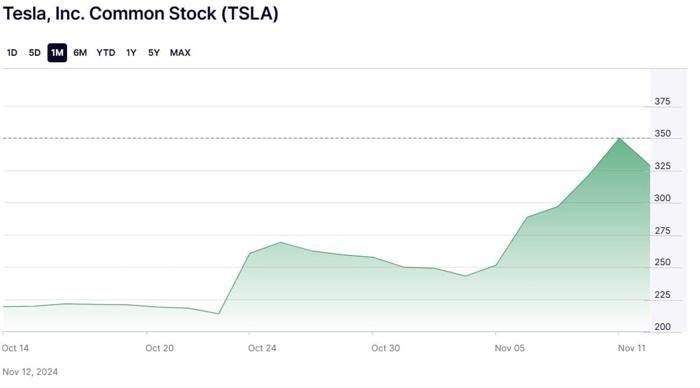Switch to the 5D time range
This screenshot has height=388, width=700.
(34, 53)
